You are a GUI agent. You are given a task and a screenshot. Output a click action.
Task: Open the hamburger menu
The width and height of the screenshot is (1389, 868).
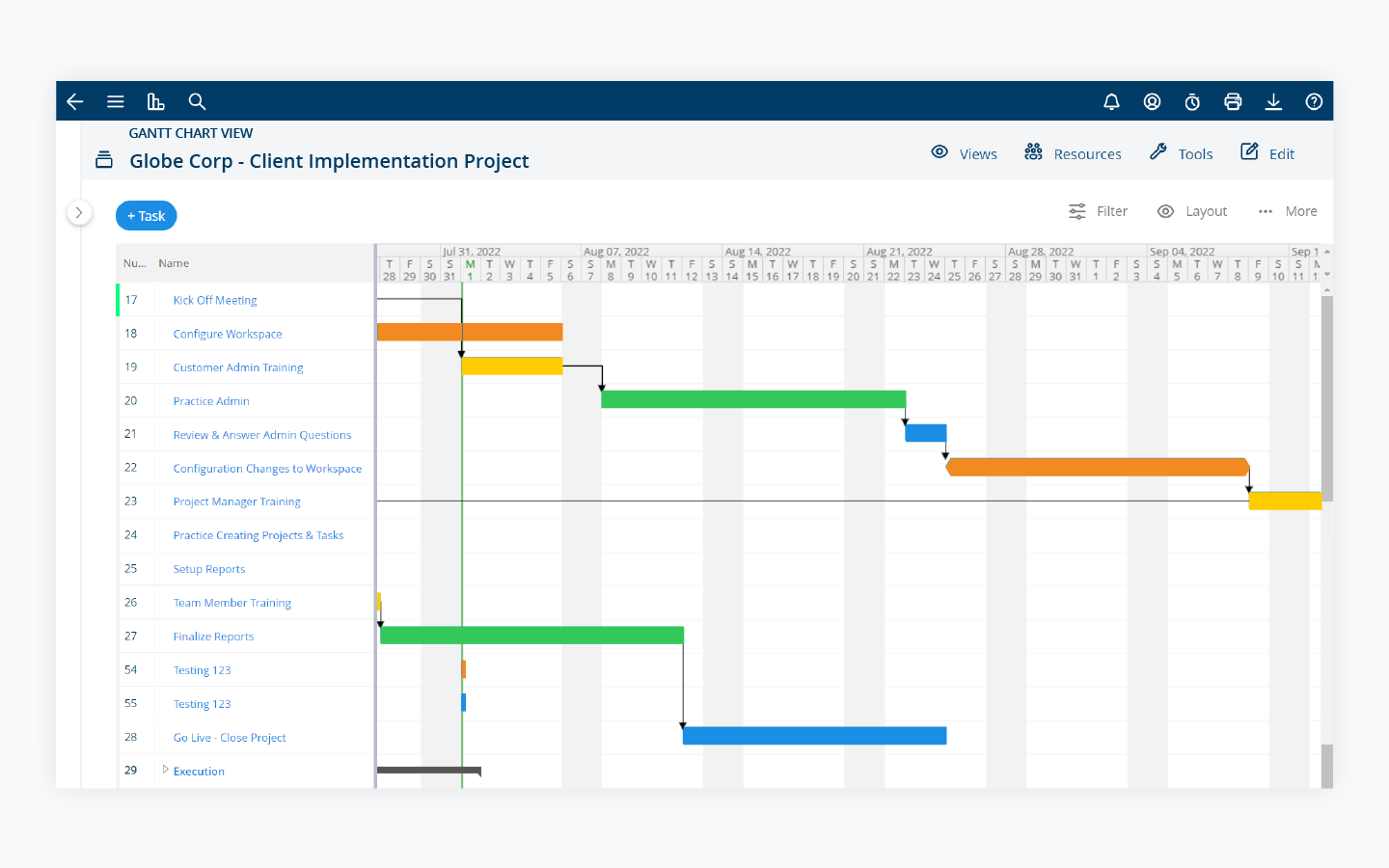tap(116, 101)
